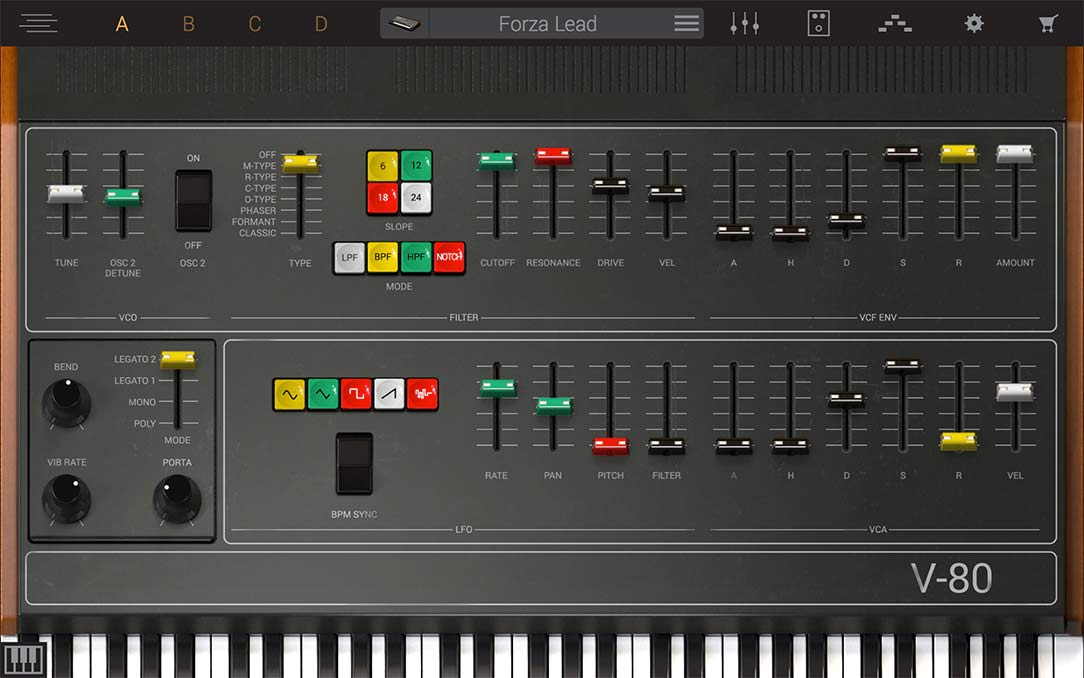Switch to part B tab
The height and width of the screenshot is (678, 1084).
[188, 24]
